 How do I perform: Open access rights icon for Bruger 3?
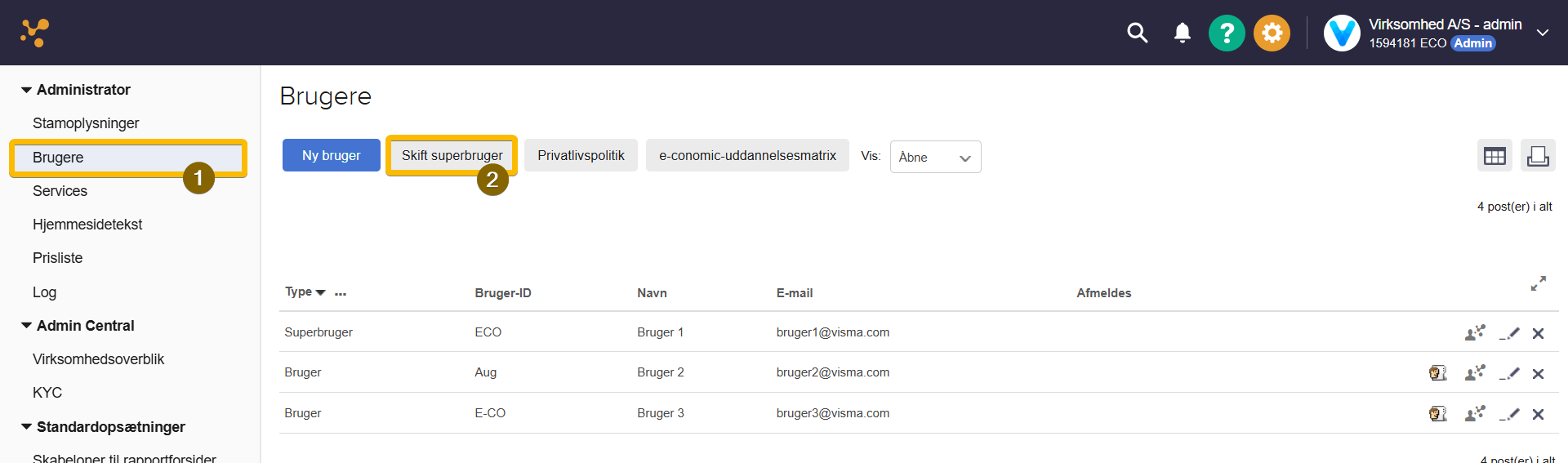1474,414
